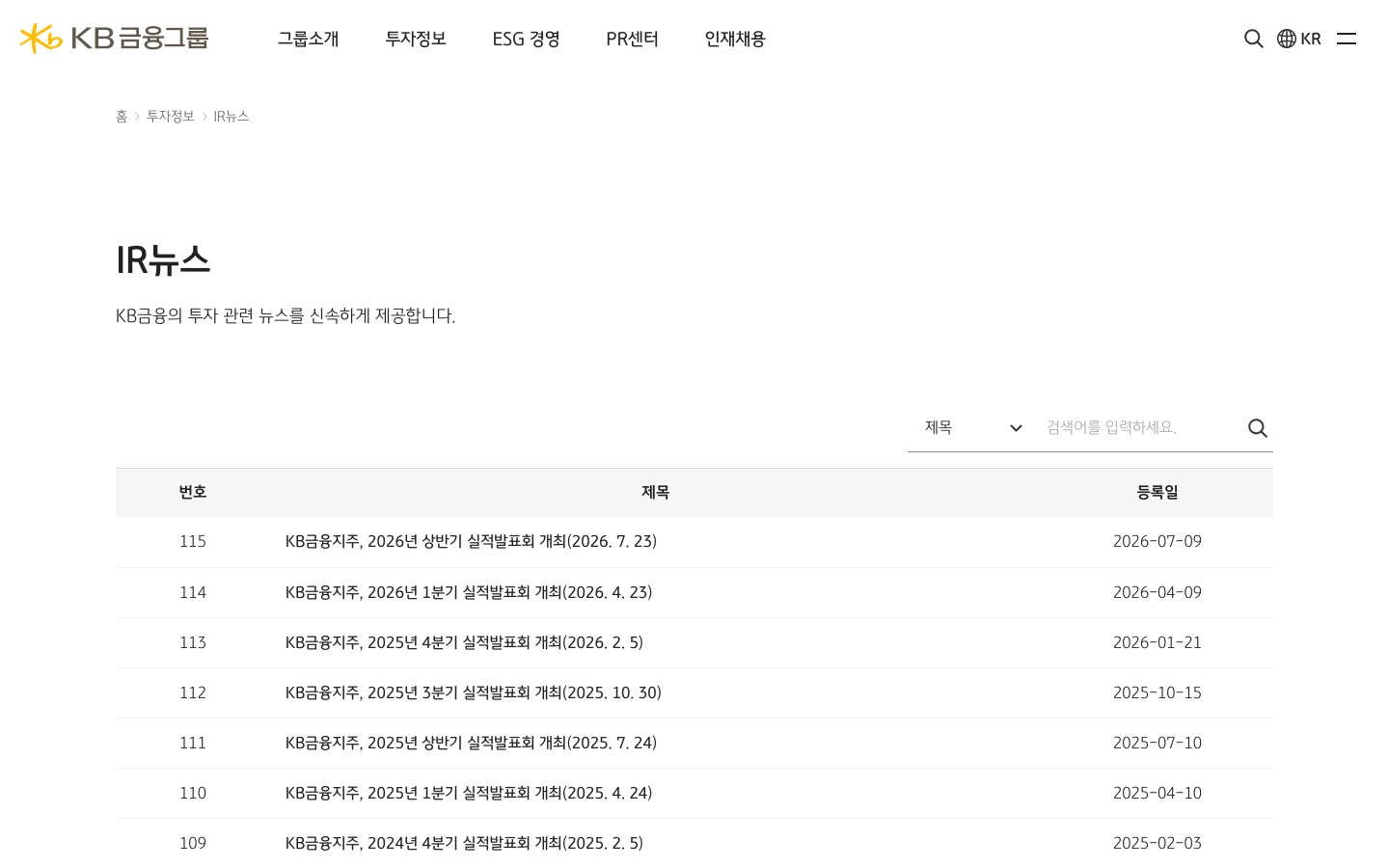Click the 번호 column header

click(193, 492)
